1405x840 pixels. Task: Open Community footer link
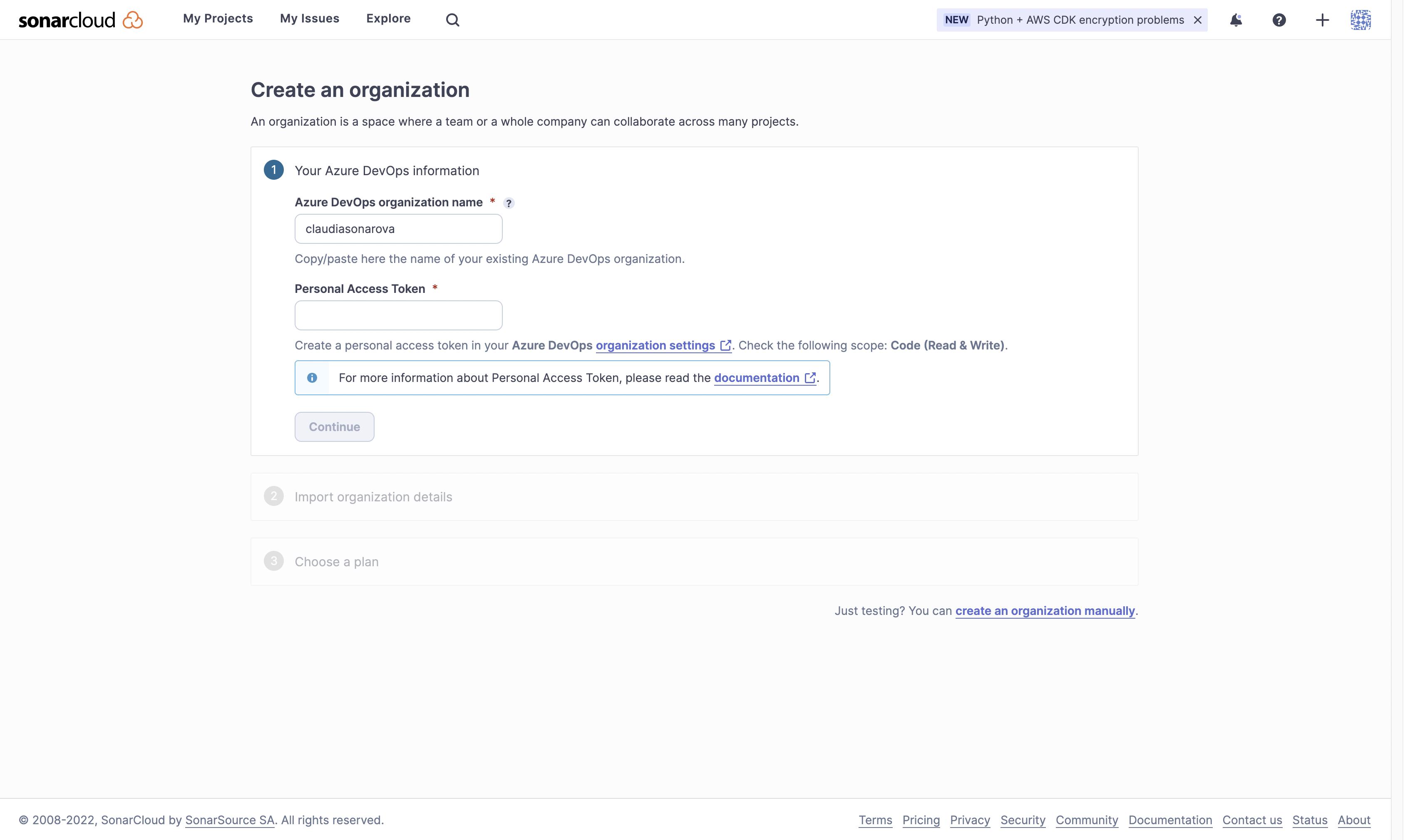point(1086,820)
